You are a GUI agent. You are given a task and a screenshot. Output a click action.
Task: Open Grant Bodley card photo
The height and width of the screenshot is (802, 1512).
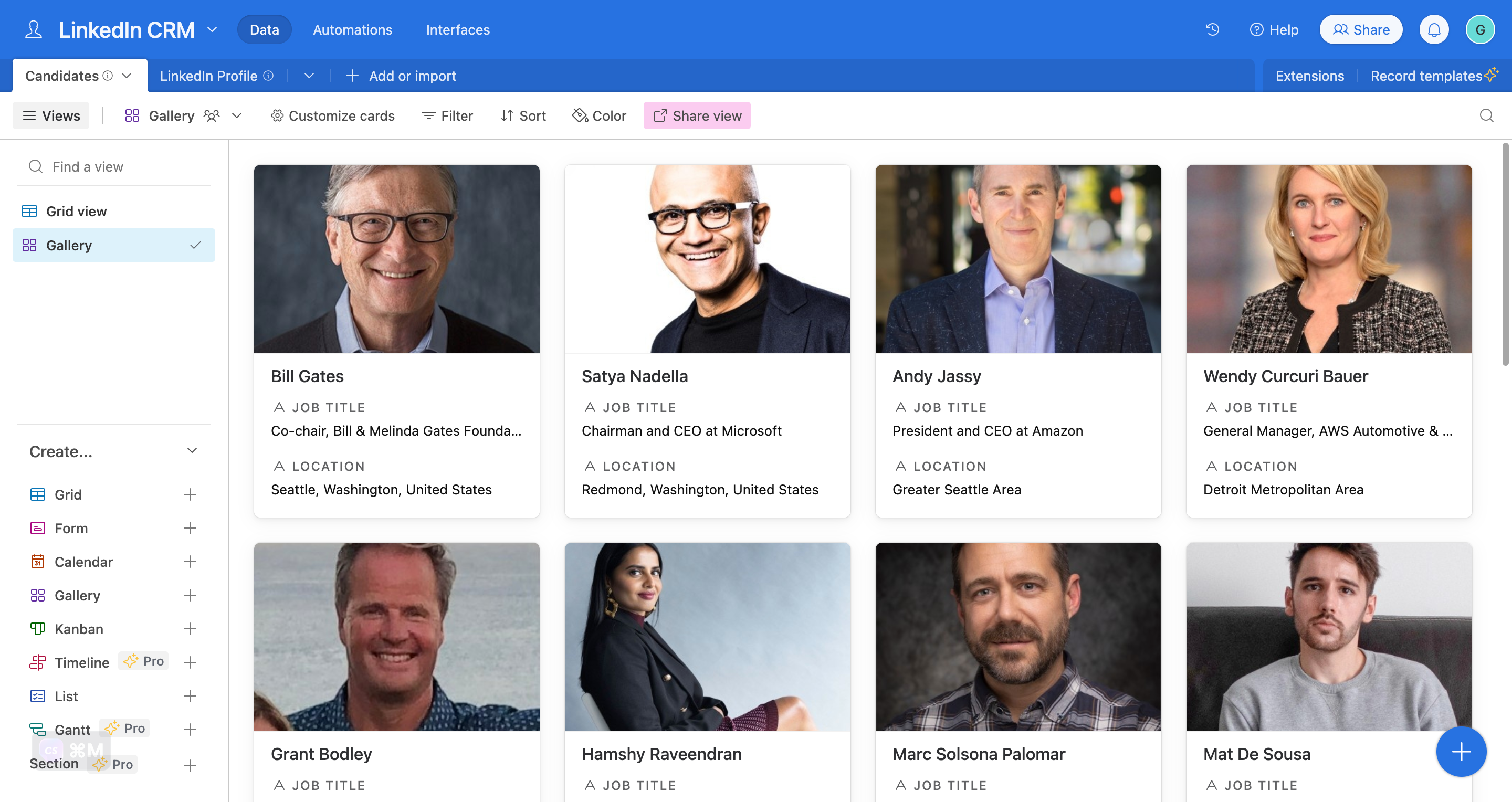397,637
